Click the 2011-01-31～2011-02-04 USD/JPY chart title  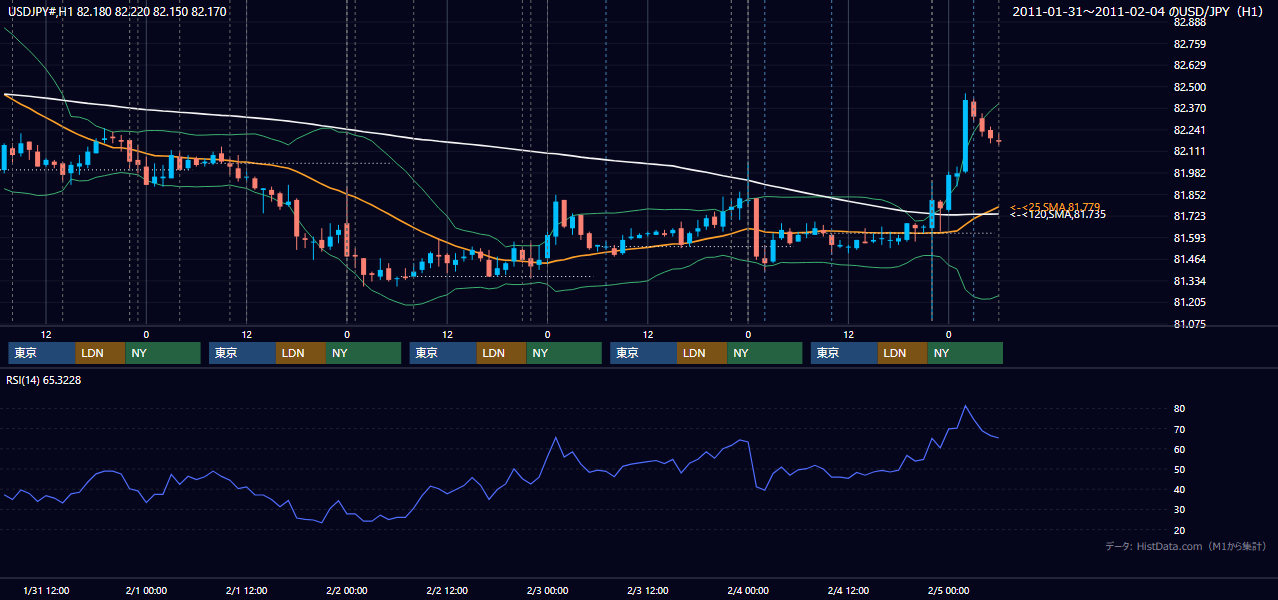point(1139,11)
